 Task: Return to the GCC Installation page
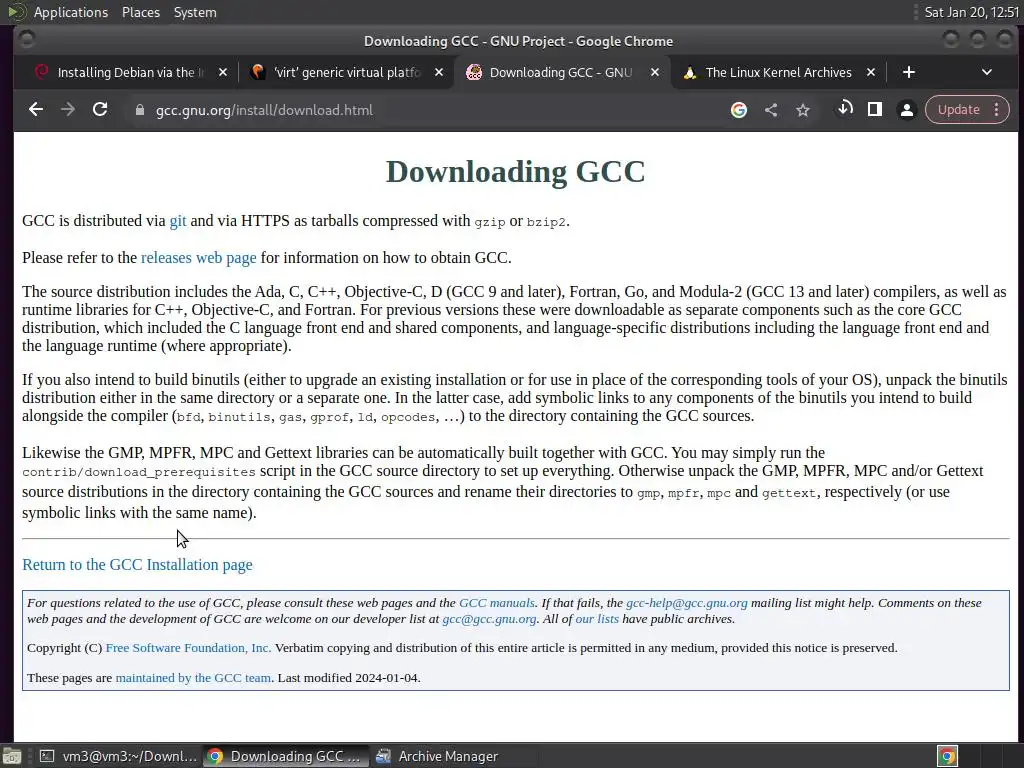pyautogui.click(x=137, y=564)
